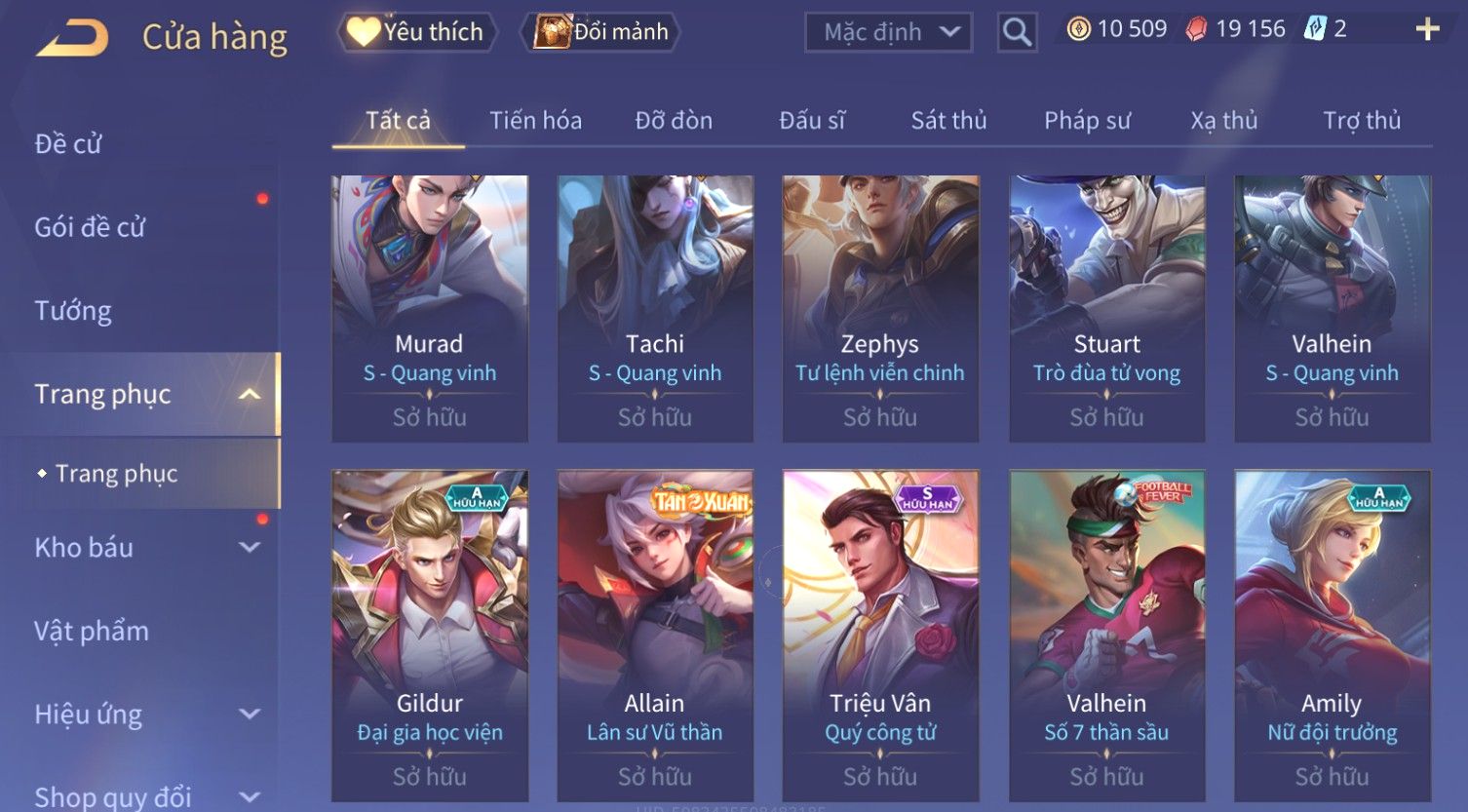Screen dimensions: 1468x812
Task: Collapse the Trang phục sidebar section
Action: [250, 394]
